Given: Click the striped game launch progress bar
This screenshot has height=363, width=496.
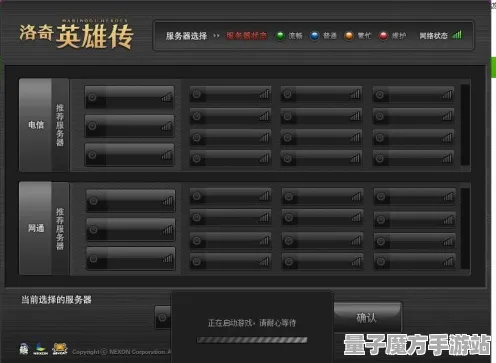Looking at the screenshot, I should pos(252,340).
